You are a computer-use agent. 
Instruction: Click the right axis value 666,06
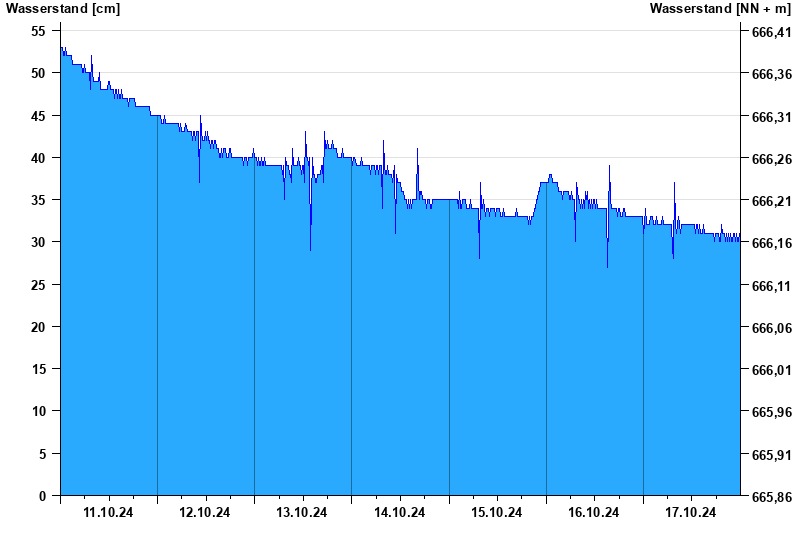pos(772,328)
